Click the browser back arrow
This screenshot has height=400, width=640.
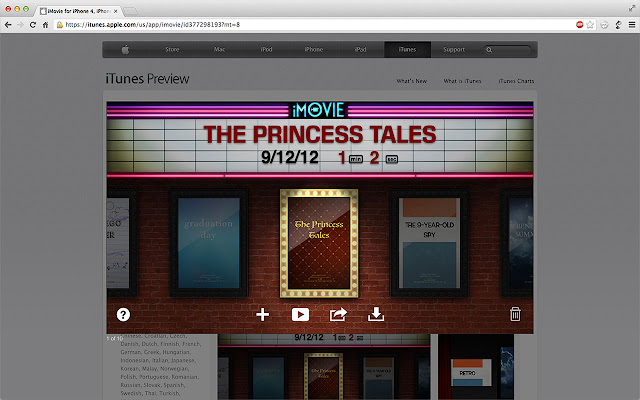(x=8, y=25)
